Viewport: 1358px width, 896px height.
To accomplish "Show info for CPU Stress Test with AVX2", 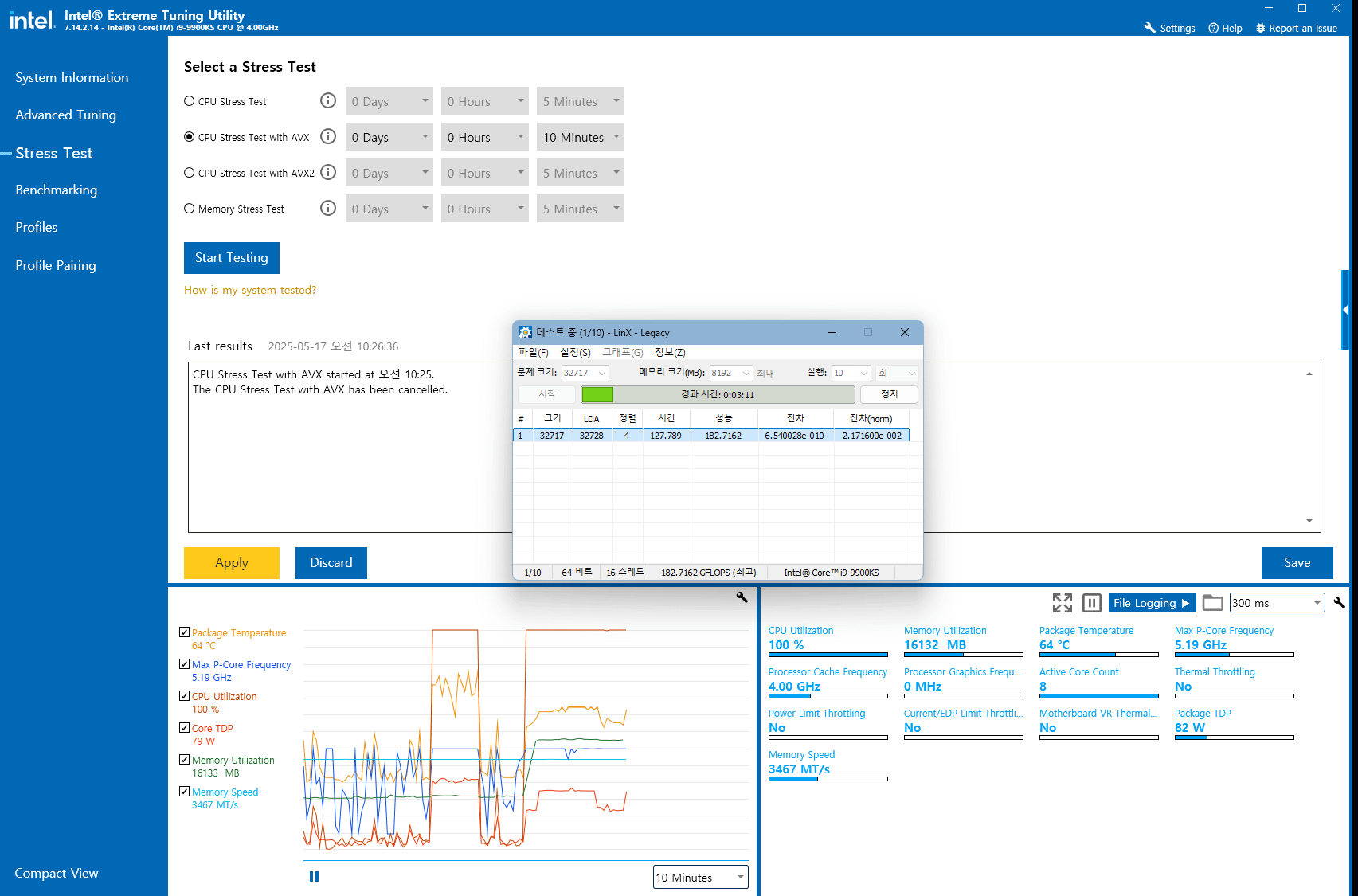I will pos(327,172).
